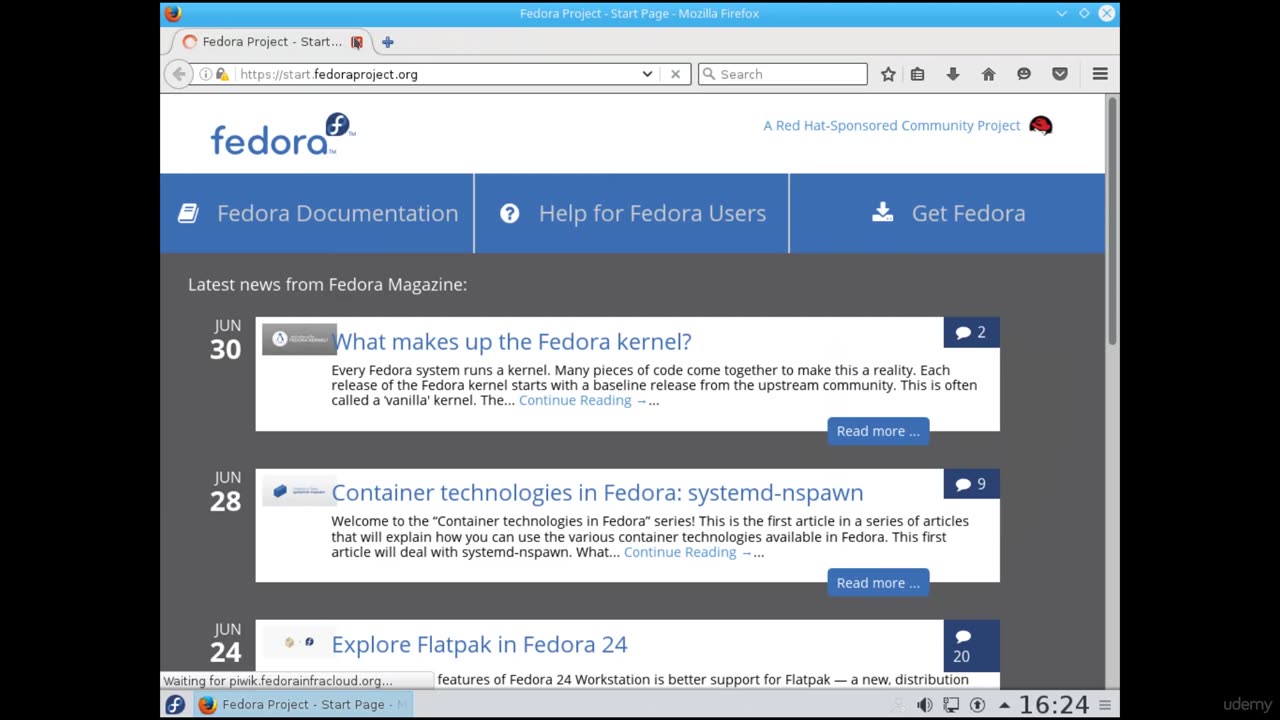Open site information icon in address bar
Screen dimensions: 1280x720
[205, 74]
